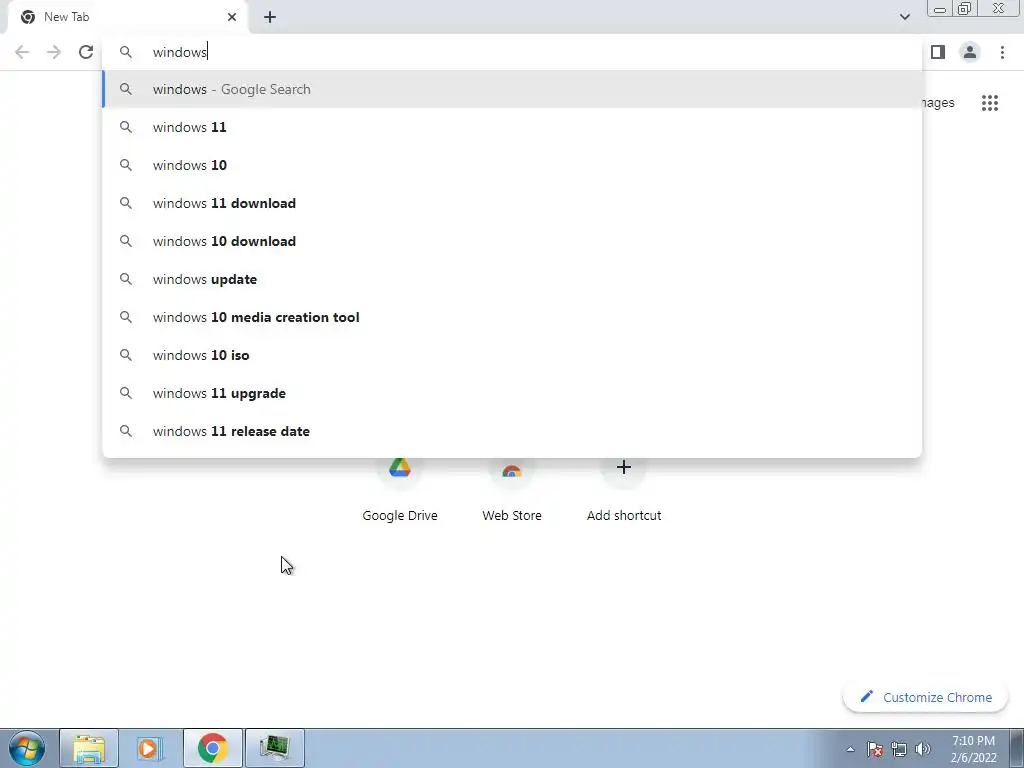Screen dimensions: 1024x768
Task: Open the clock showing 7:10 PM
Action: (973, 749)
